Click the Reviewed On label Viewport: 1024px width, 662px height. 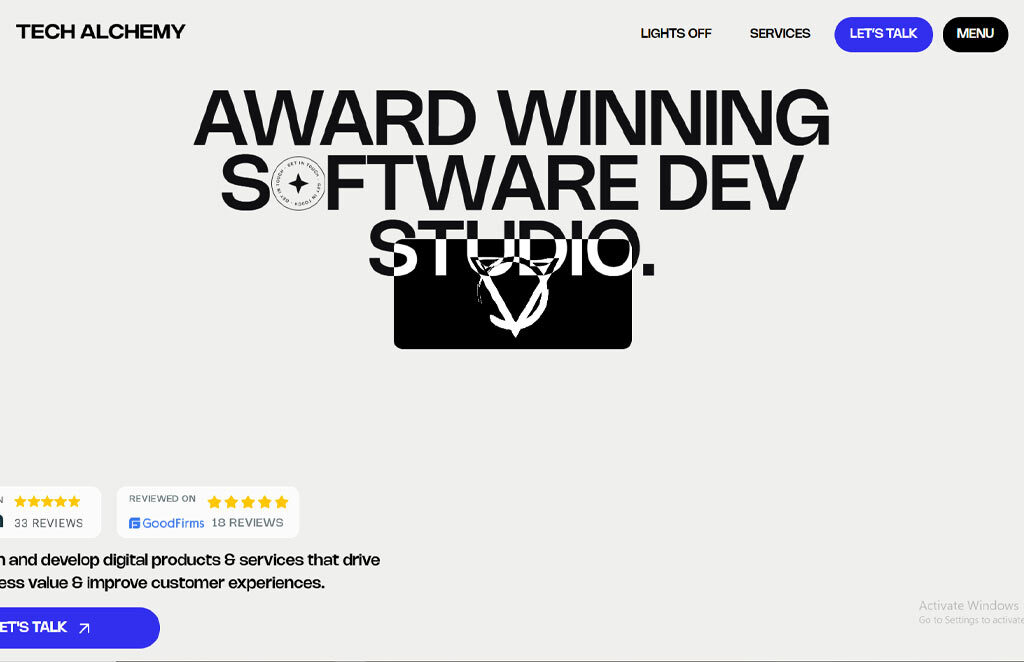[162, 499]
